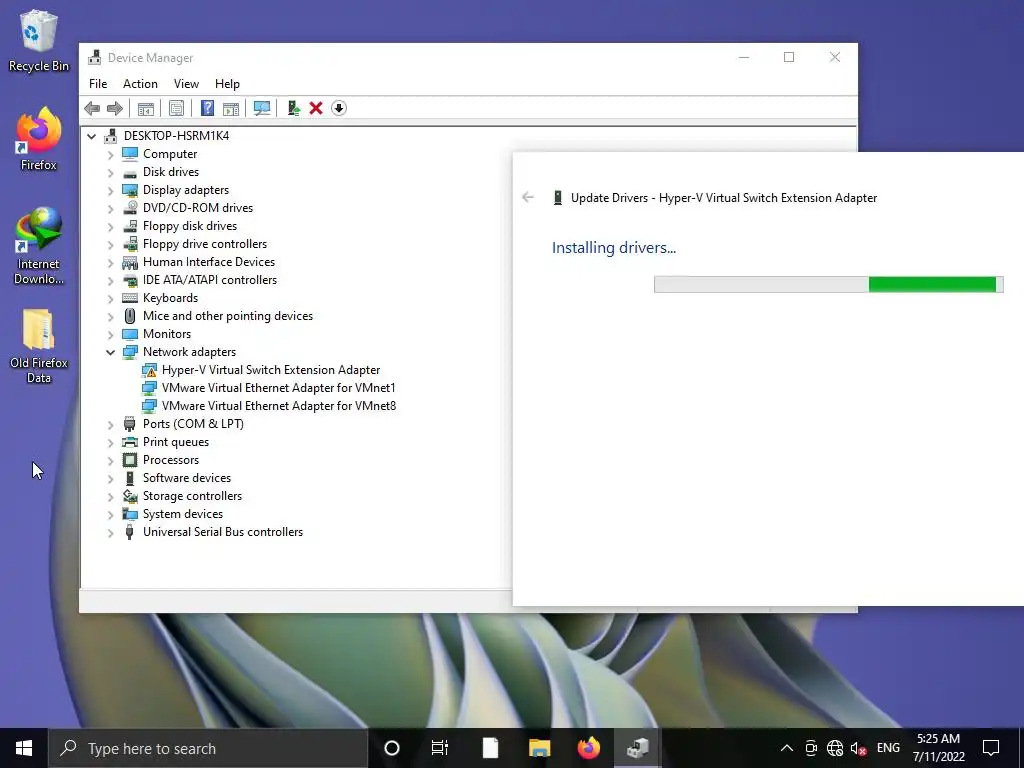
Task: Click the red X Uninstall device icon
Action: [x=316, y=108]
